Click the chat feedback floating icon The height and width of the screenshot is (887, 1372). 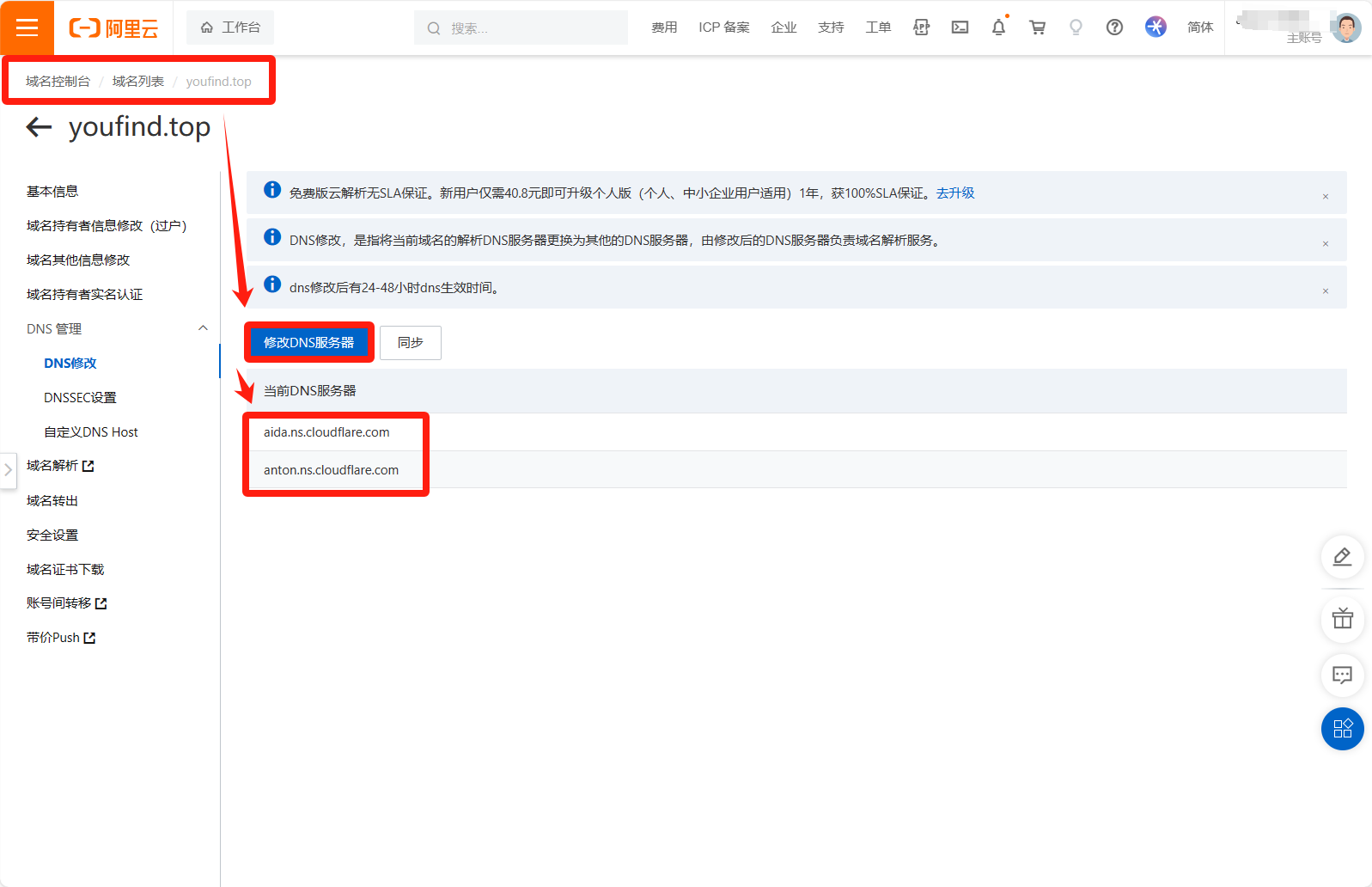click(1342, 675)
